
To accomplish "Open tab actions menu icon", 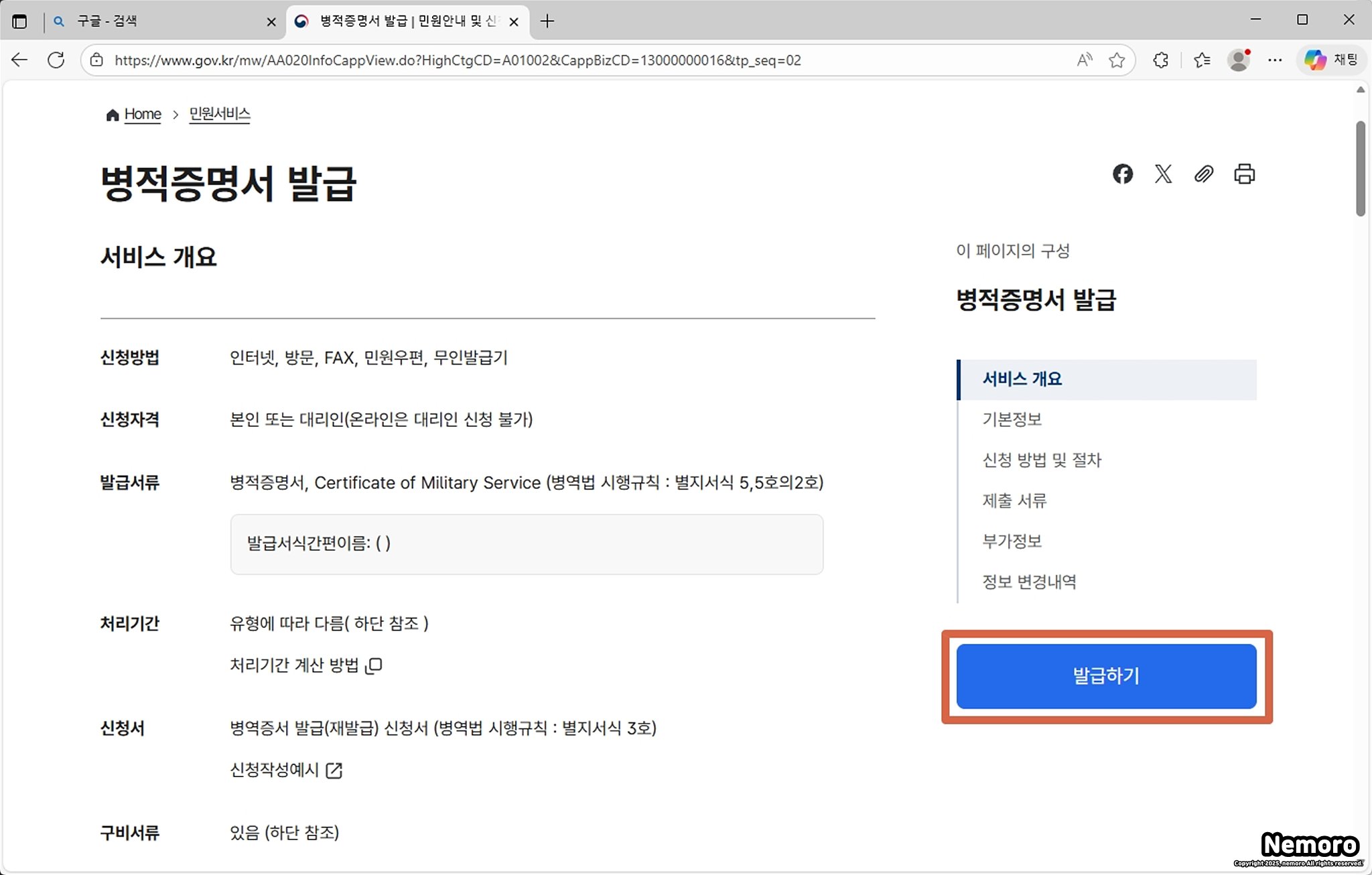I will [19, 21].
